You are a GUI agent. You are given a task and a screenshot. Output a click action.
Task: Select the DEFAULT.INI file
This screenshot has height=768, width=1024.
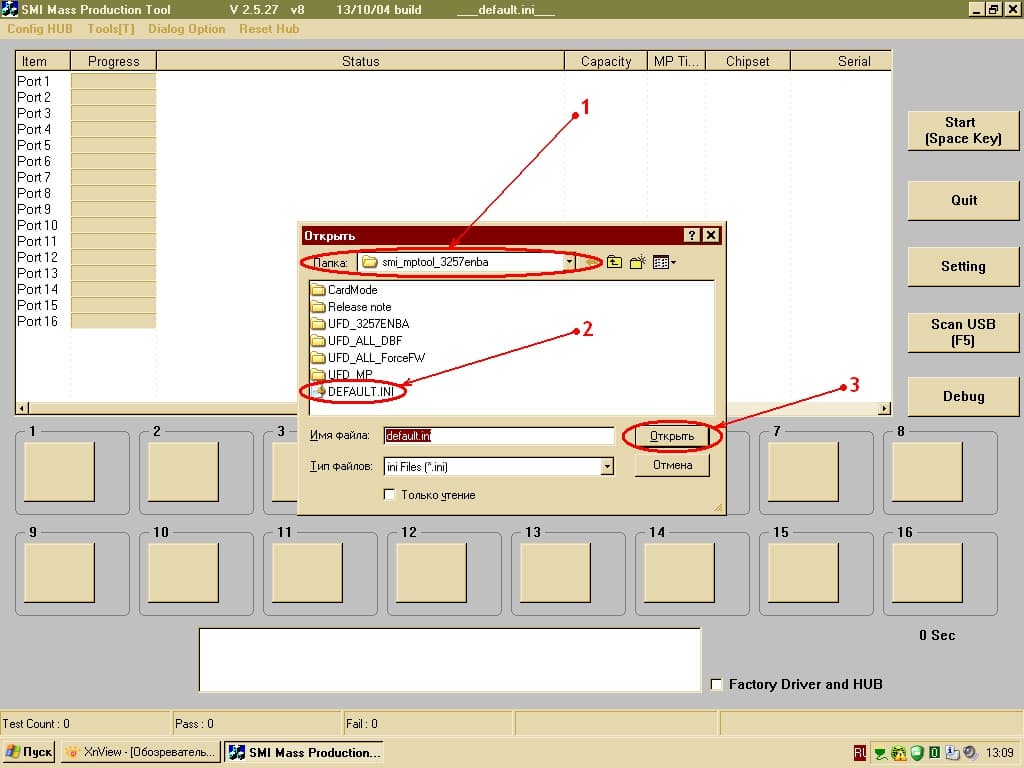pyautogui.click(x=353, y=392)
